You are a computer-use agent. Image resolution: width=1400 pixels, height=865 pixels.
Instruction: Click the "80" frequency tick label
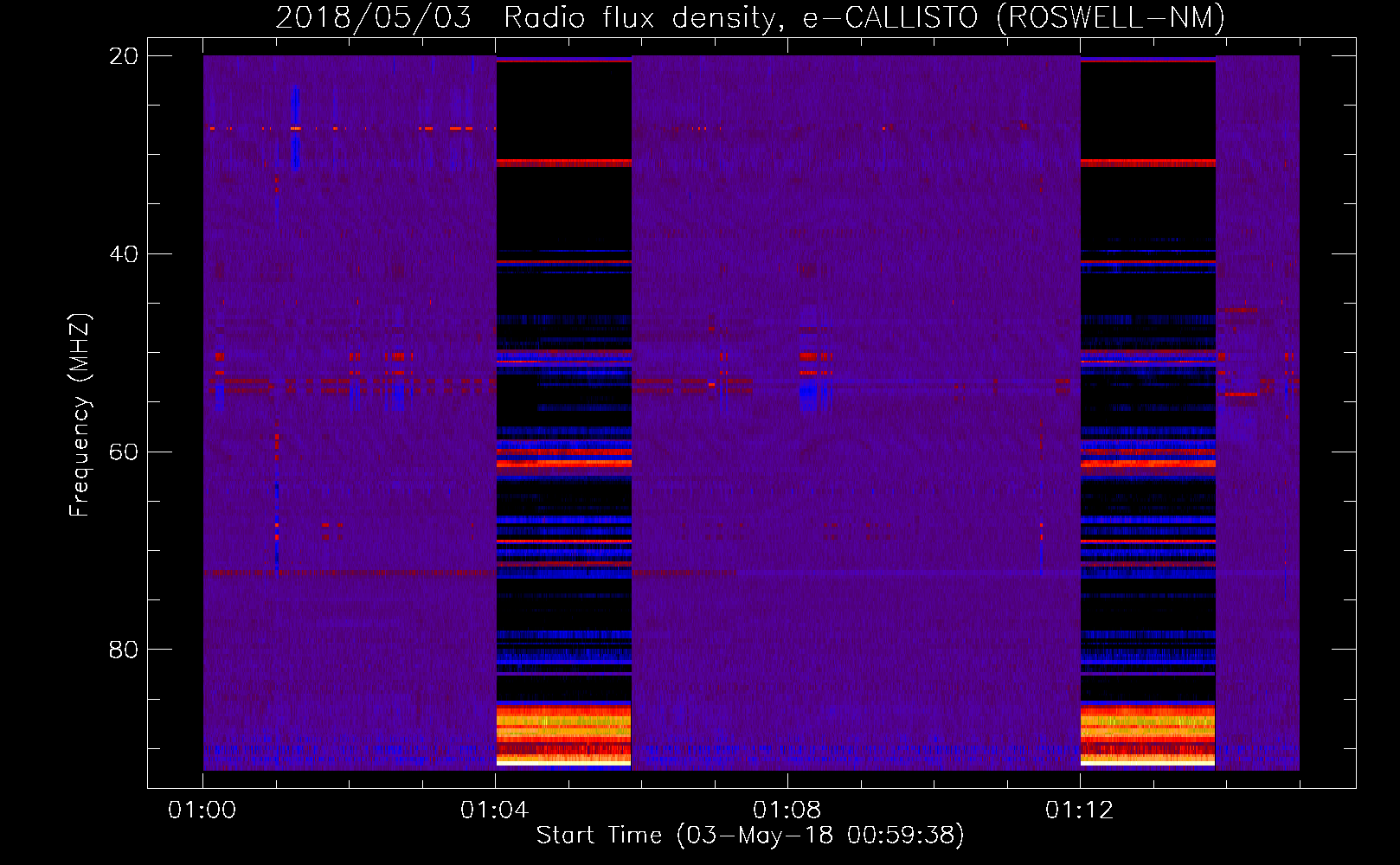[124, 650]
